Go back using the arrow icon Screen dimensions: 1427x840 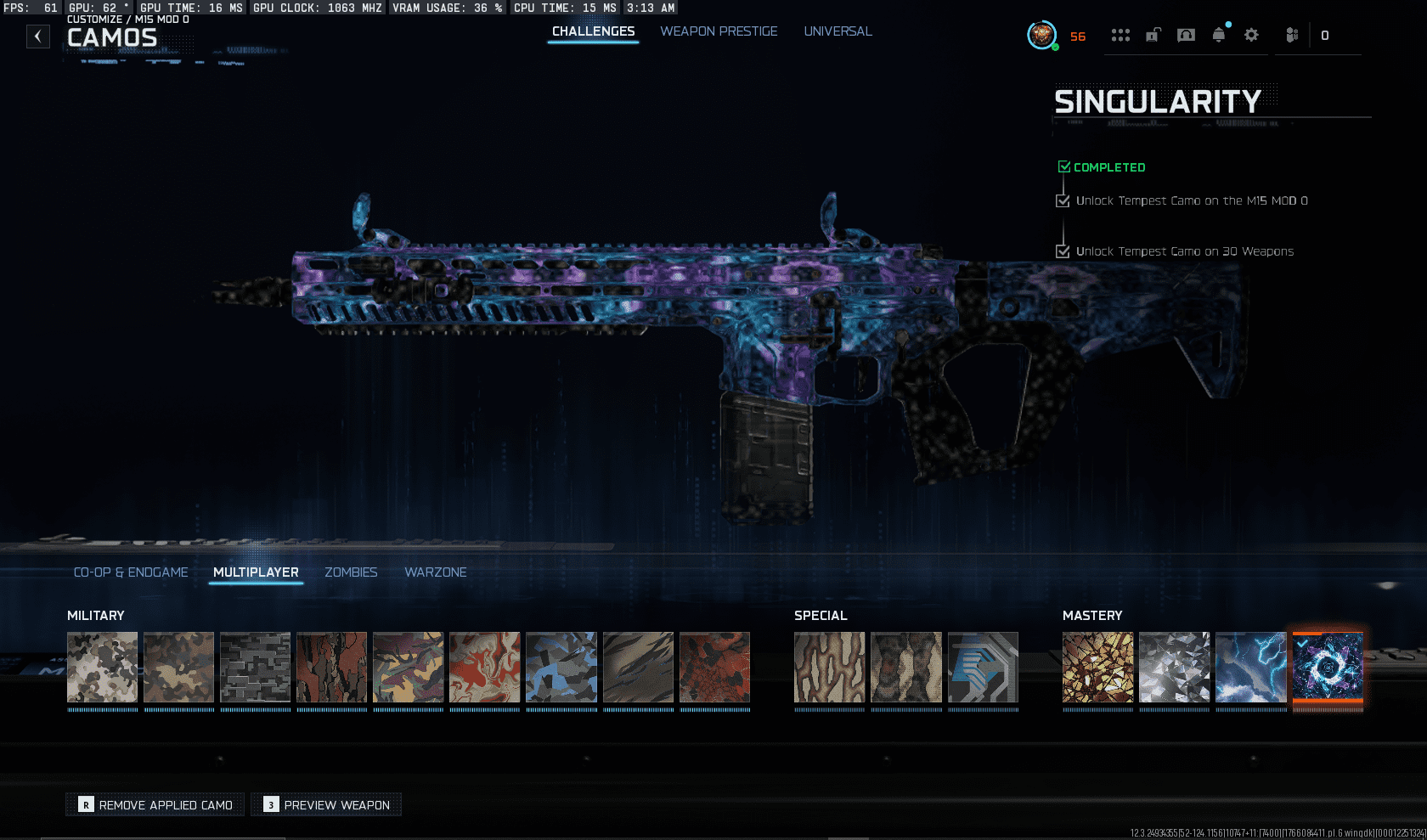[37, 37]
